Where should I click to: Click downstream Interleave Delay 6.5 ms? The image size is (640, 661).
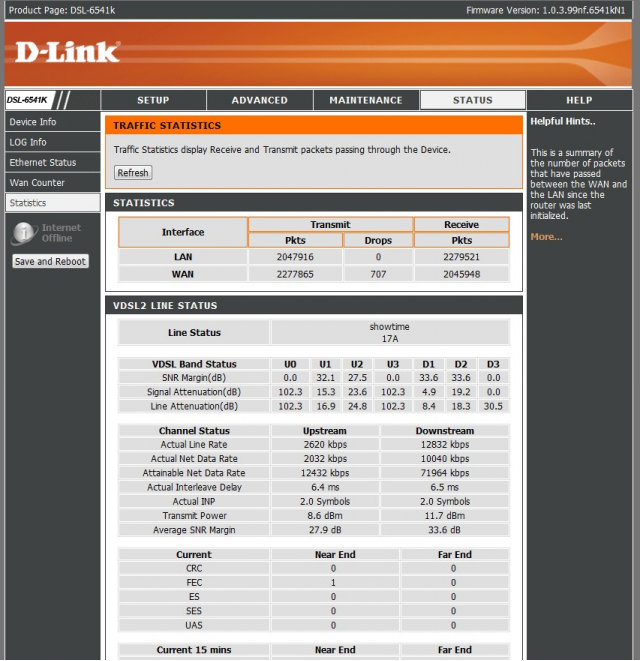coord(445,487)
